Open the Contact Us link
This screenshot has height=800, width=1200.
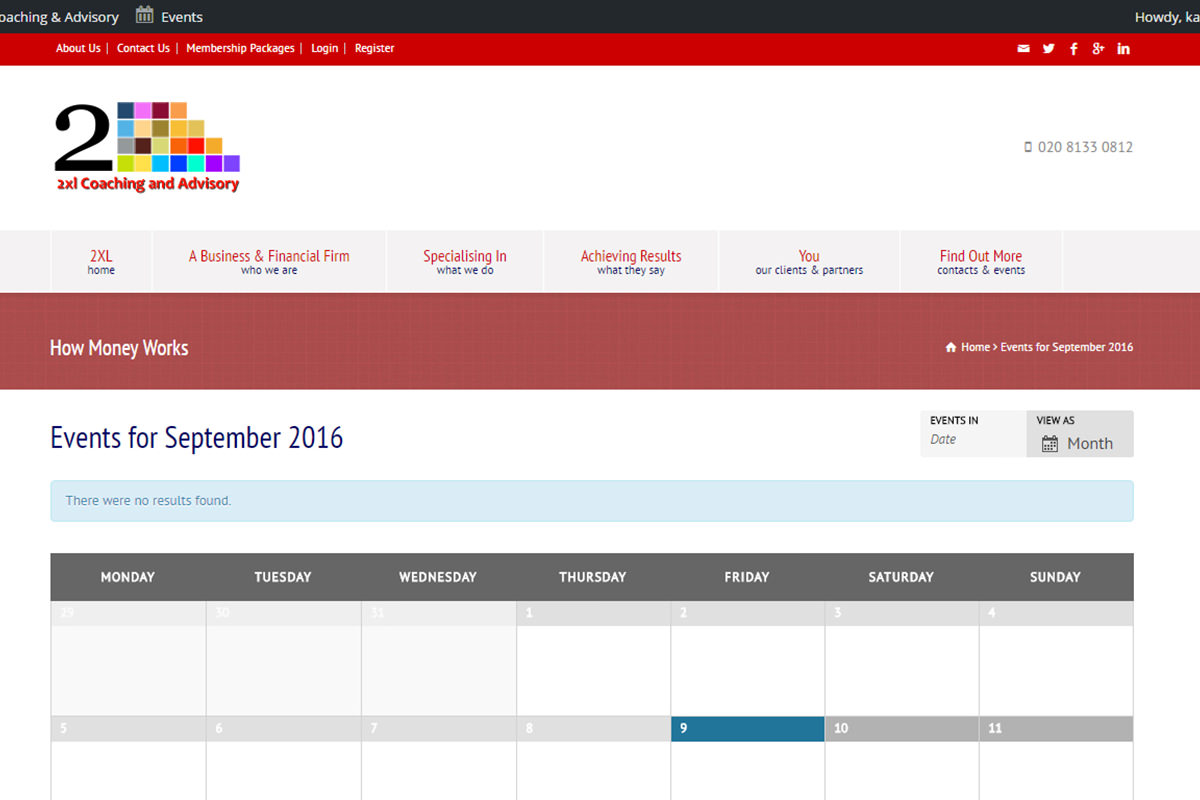[x=143, y=48]
